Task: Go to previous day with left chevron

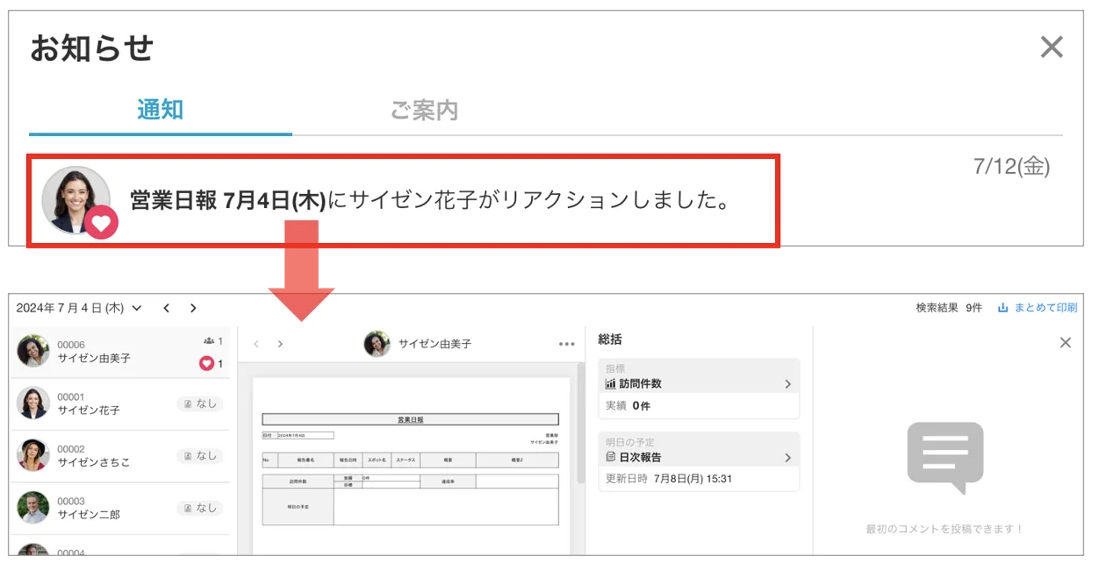Action: [x=166, y=308]
